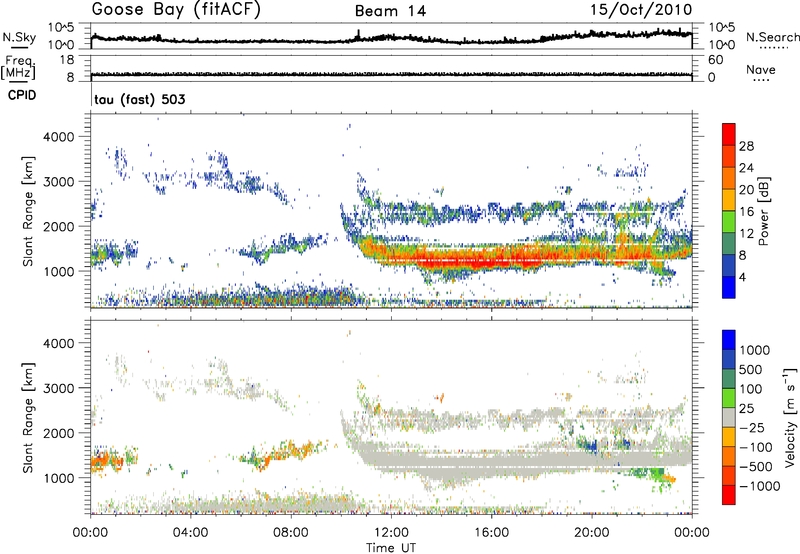Select the "00:00" label ending the time axis
The width and height of the screenshot is (800, 554).
(692, 533)
